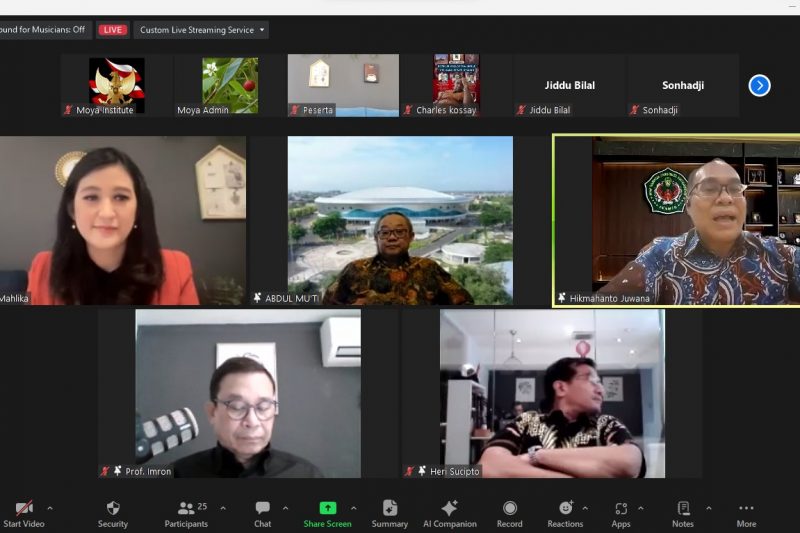This screenshot has width=800, height=533.
Task: Expand the caret beside Share Screen
Action: pos(353,508)
